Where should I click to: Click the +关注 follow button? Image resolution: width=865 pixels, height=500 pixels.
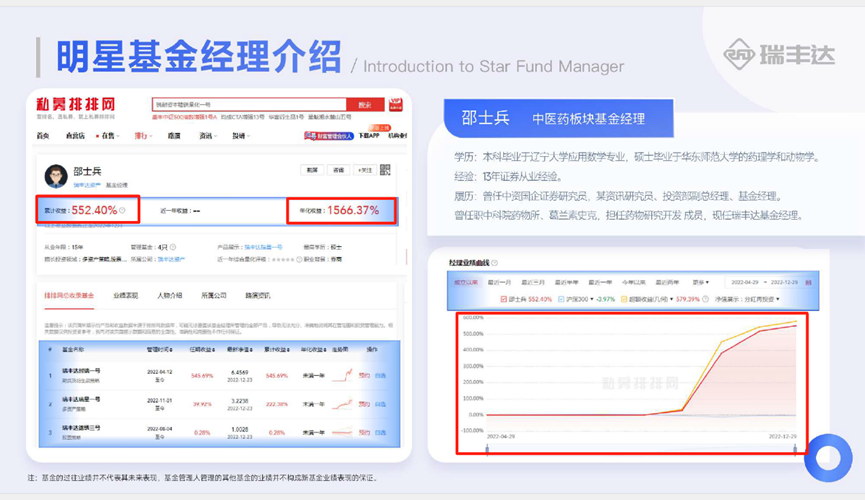[x=365, y=170]
